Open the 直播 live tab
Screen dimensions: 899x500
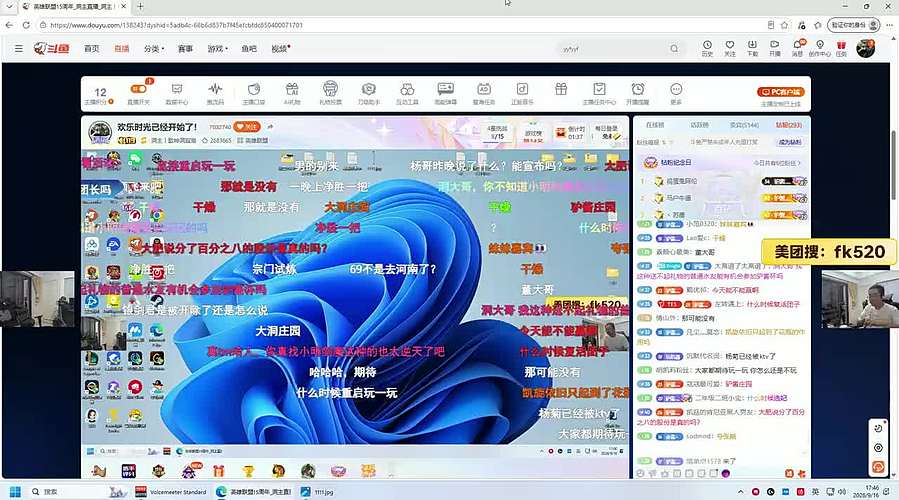[122, 49]
